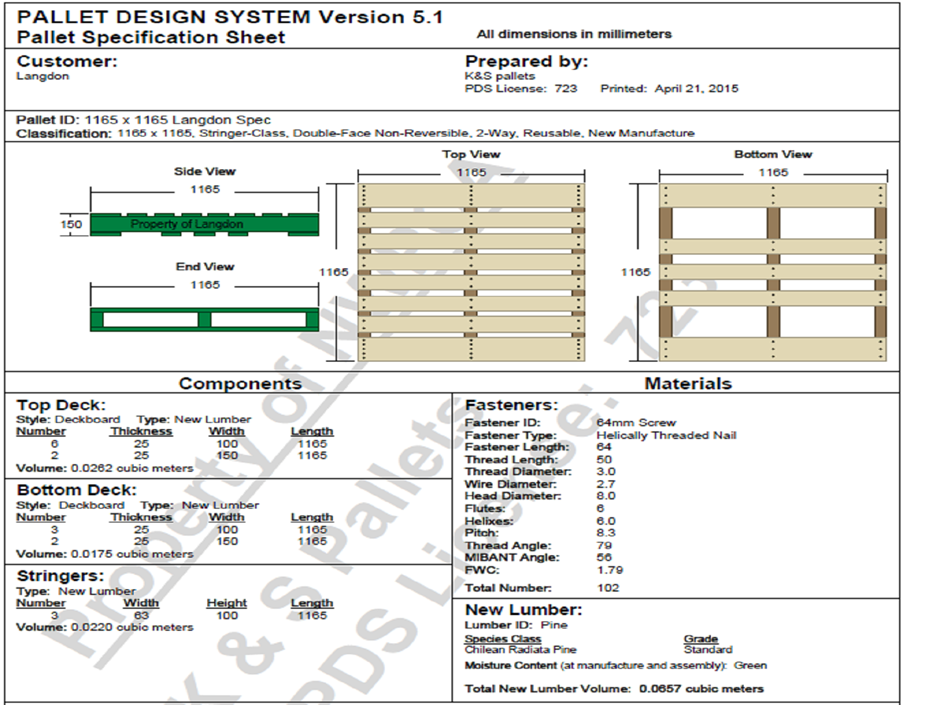Click the Prepared by heading

526,61
